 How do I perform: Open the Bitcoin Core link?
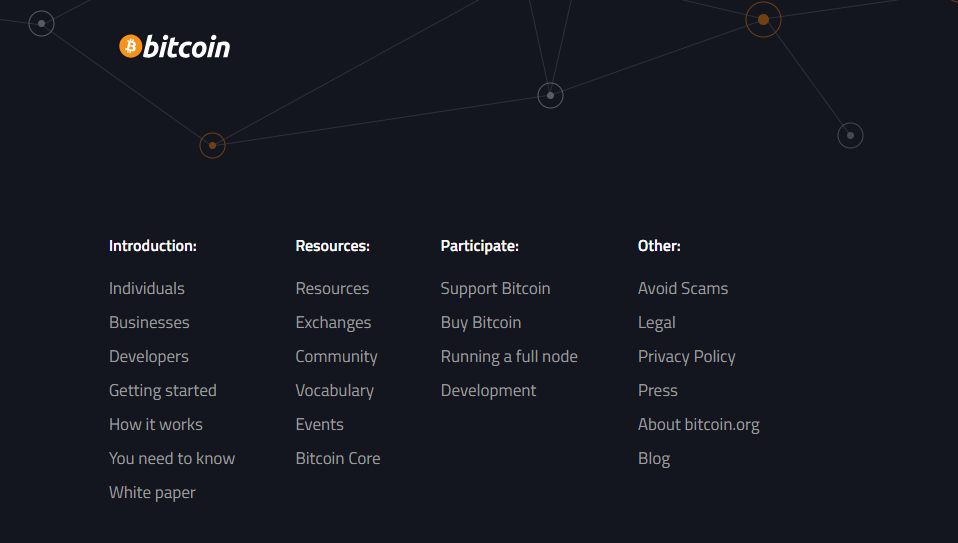tap(338, 458)
